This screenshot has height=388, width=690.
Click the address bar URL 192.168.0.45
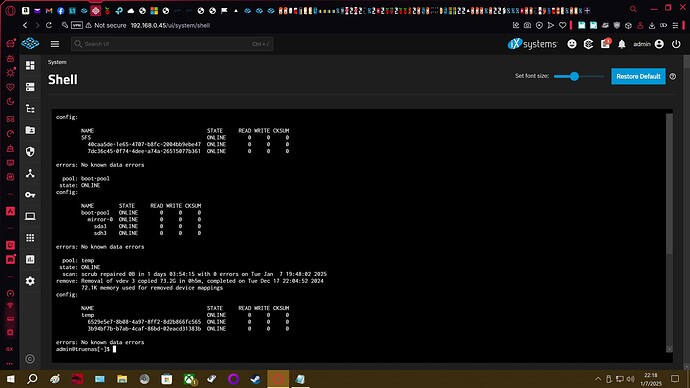tap(170, 26)
